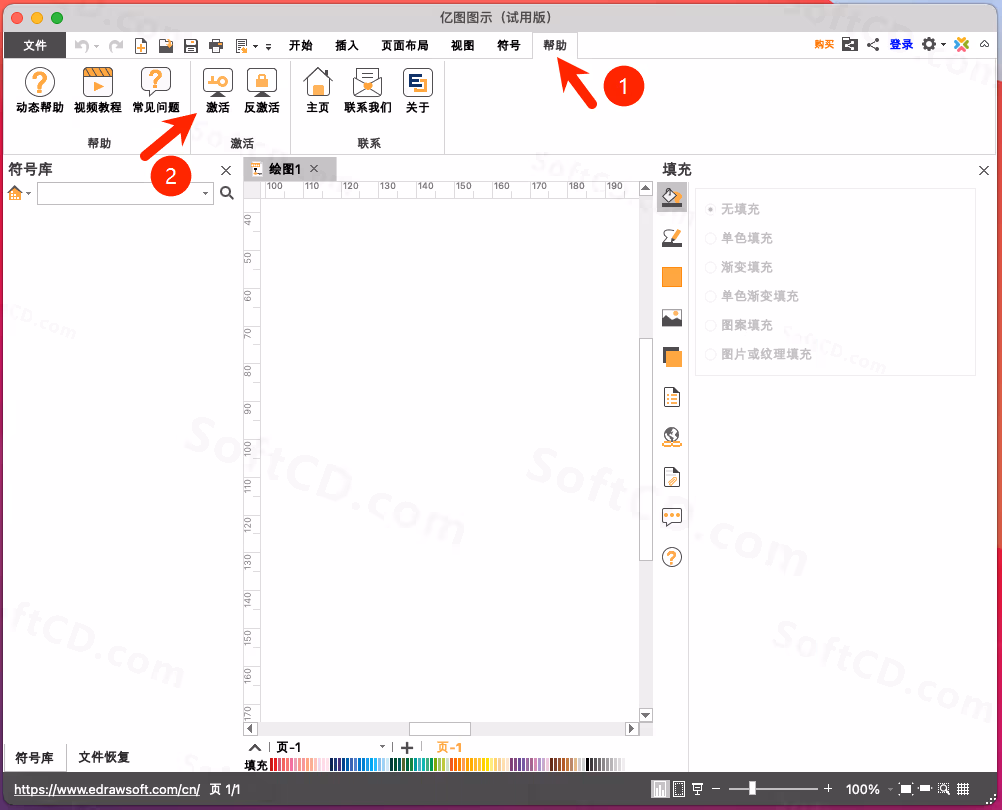The image size is (1002, 810).
Task: Pick the black swatch in fill palette
Action: coord(589,765)
